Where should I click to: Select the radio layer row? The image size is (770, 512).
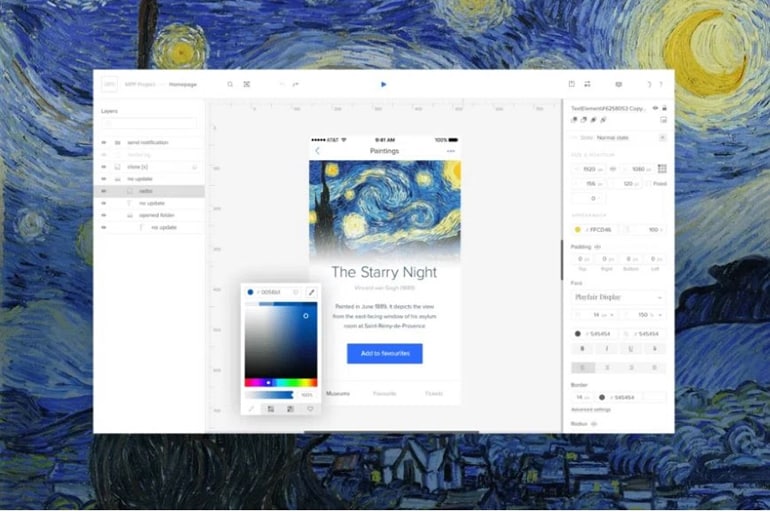149,191
